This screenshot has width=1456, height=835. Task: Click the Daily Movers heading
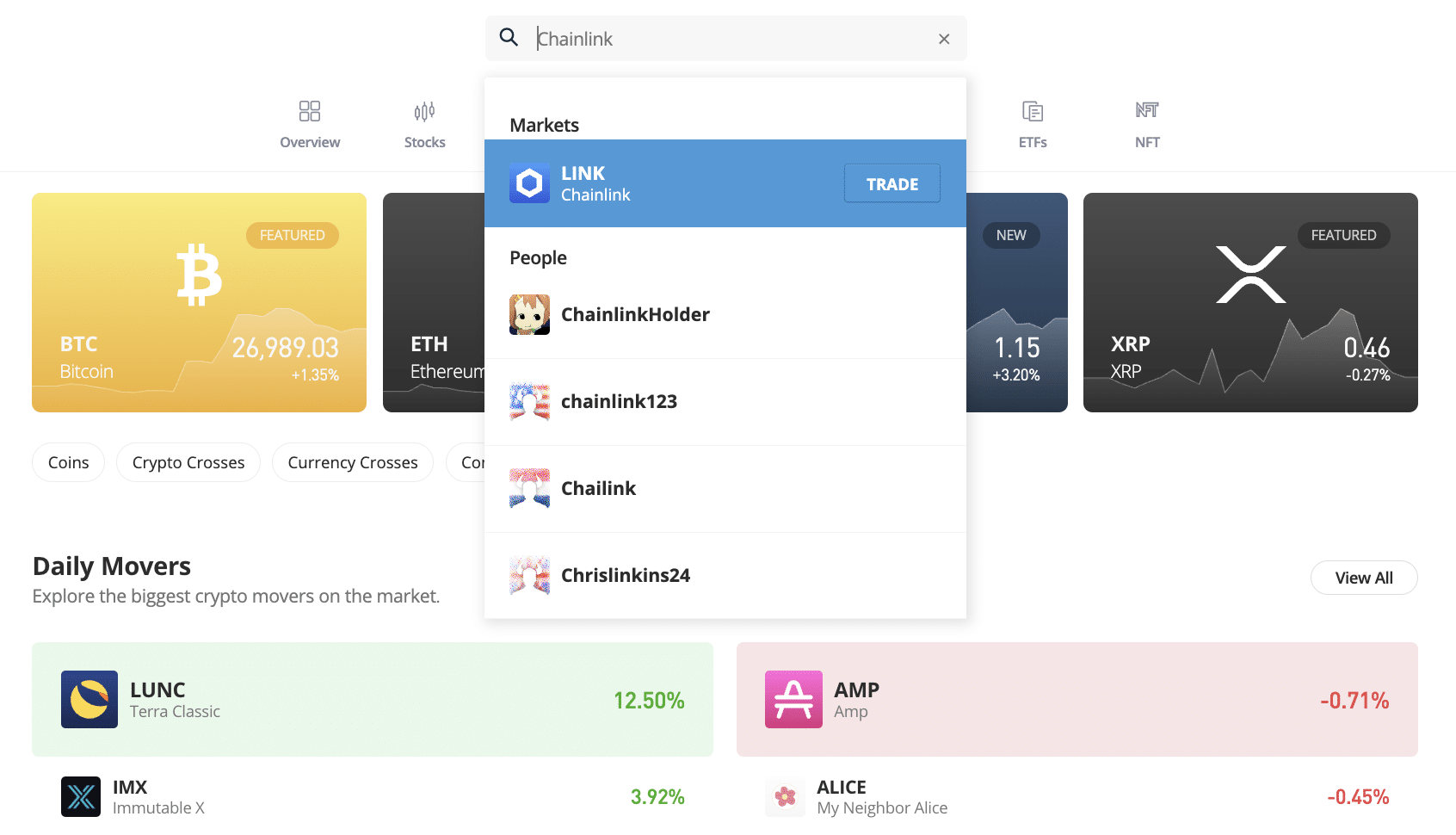(x=112, y=566)
